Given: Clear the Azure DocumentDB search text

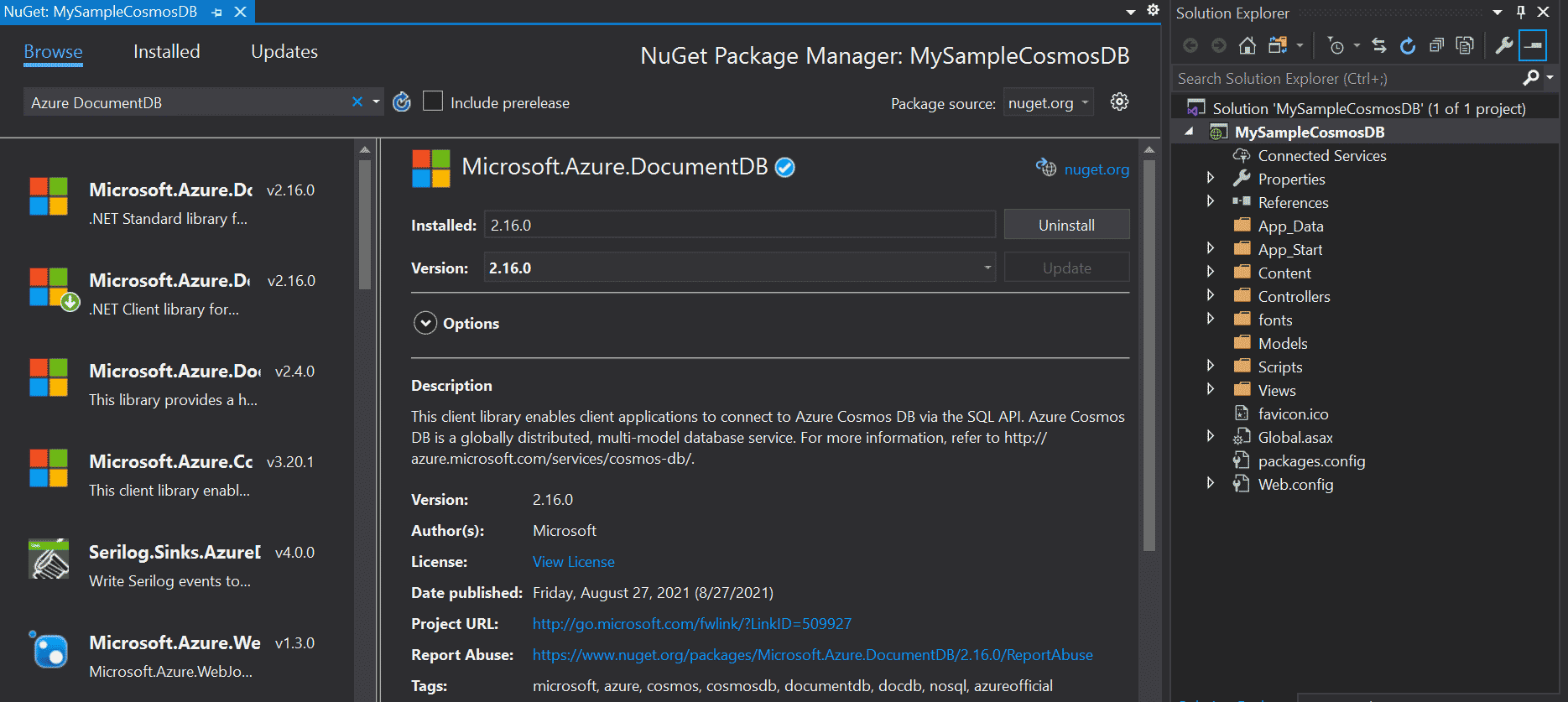Looking at the screenshot, I should point(357,101).
